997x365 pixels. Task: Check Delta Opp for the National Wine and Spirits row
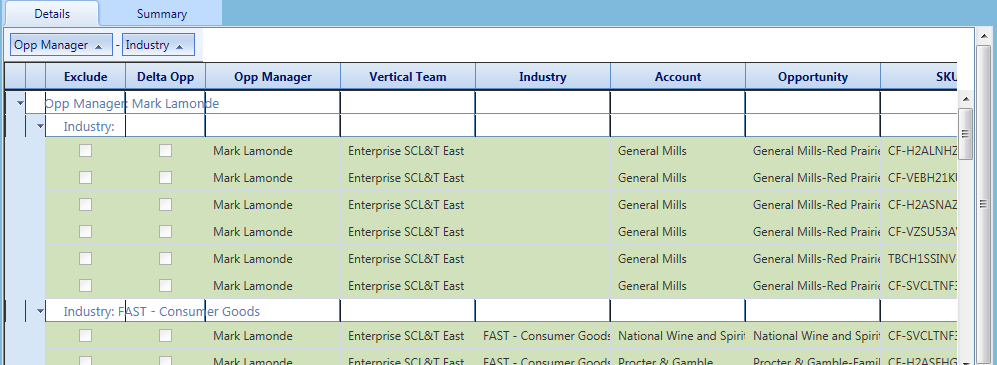click(x=165, y=335)
